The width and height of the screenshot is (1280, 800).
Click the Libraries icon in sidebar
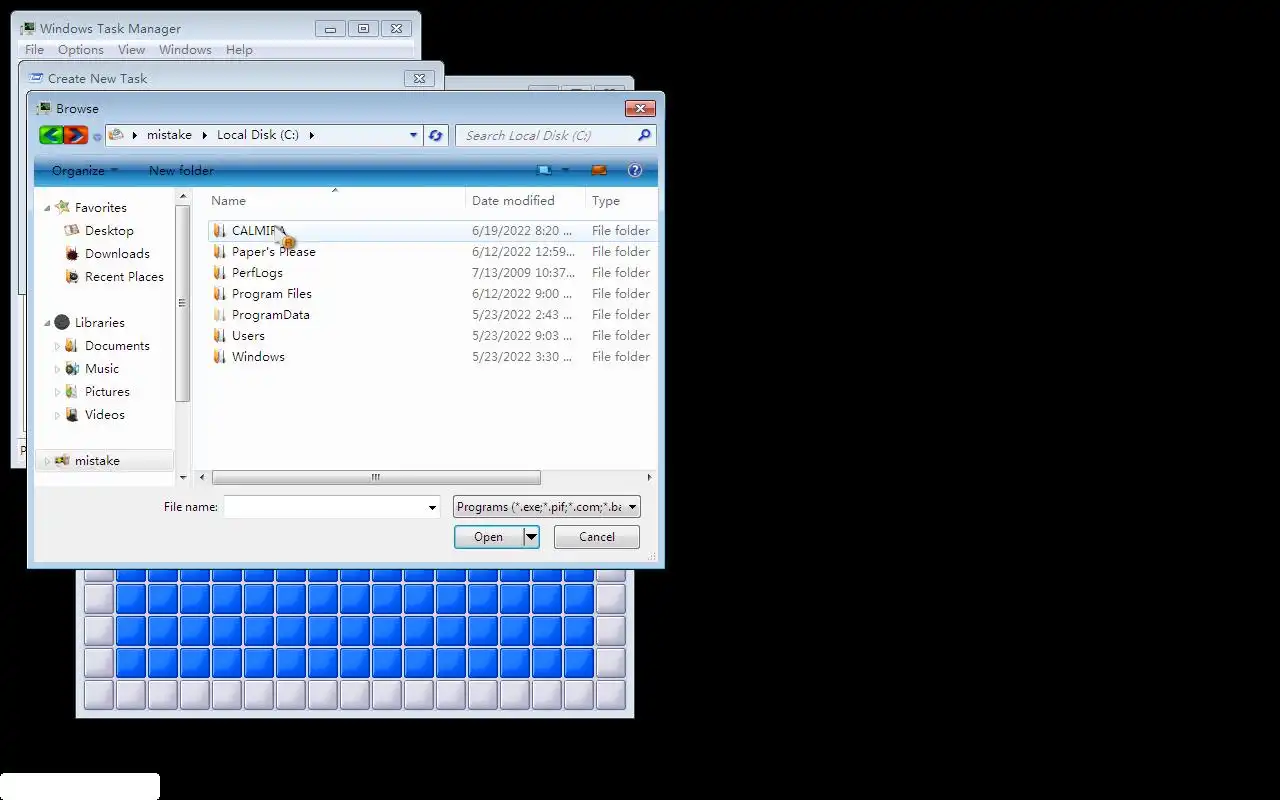pyautogui.click(x=62, y=322)
